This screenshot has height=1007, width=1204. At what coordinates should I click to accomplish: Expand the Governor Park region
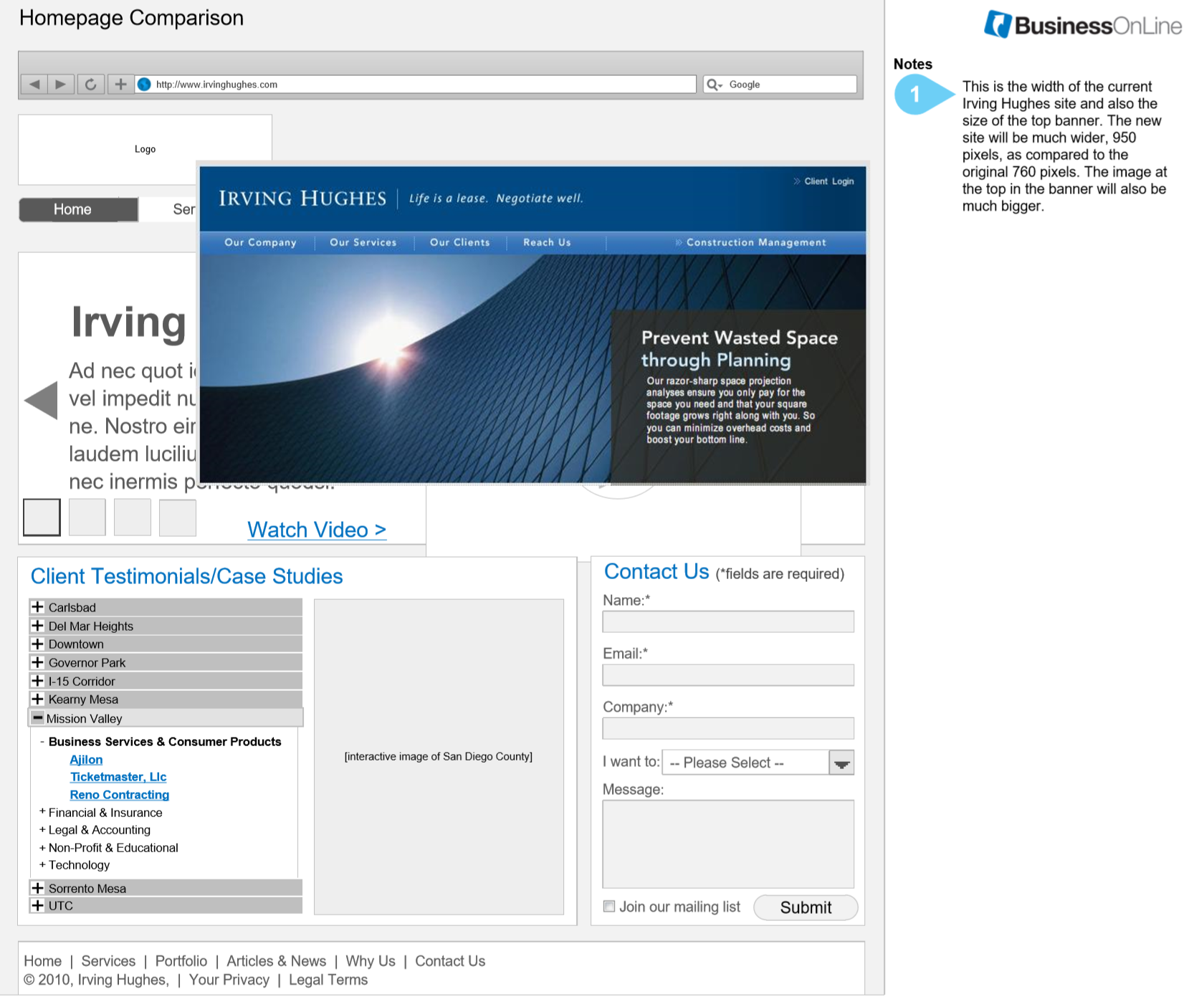[166, 662]
